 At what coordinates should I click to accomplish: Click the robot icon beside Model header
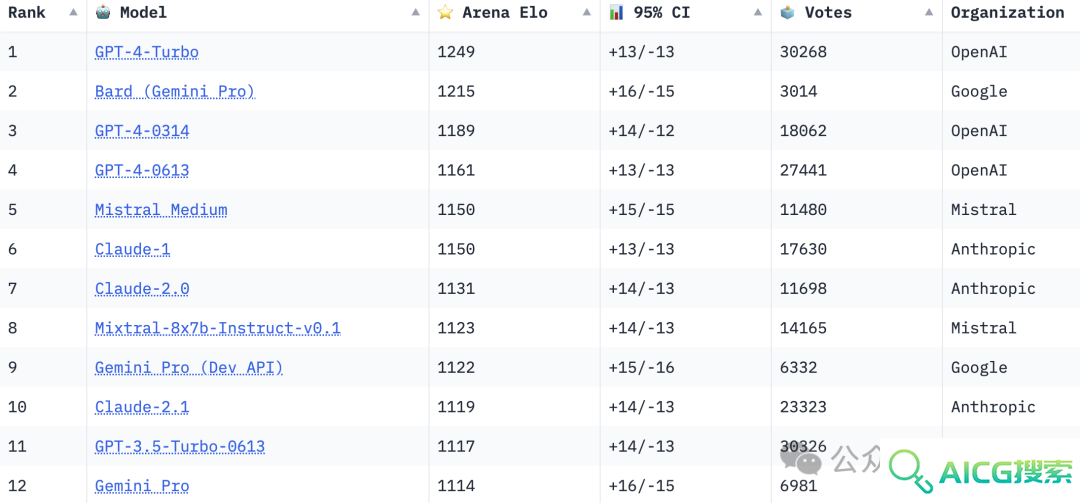point(103,12)
